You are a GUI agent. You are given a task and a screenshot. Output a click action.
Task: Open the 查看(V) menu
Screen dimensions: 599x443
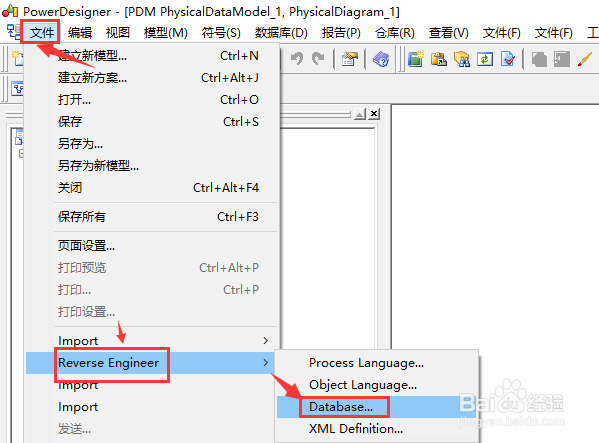(448, 33)
